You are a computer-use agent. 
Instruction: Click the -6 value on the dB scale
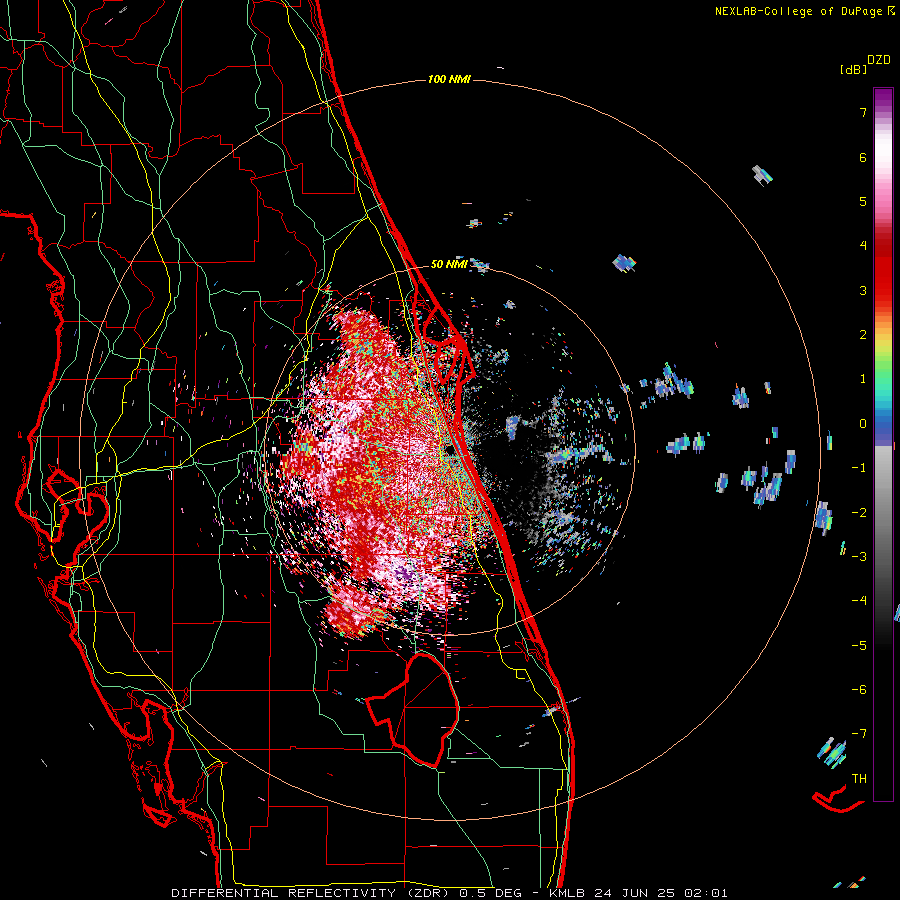tap(859, 690)
